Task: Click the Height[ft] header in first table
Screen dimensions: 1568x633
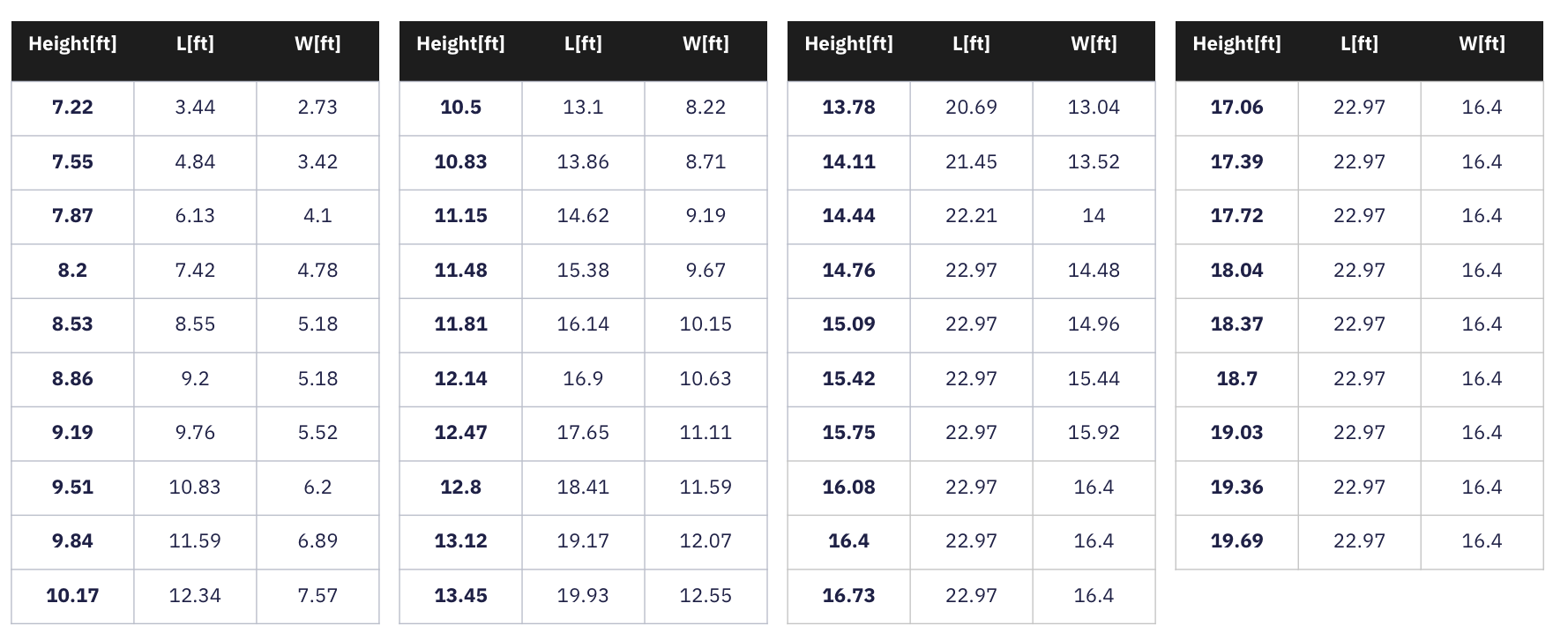Action: (72, 44)
